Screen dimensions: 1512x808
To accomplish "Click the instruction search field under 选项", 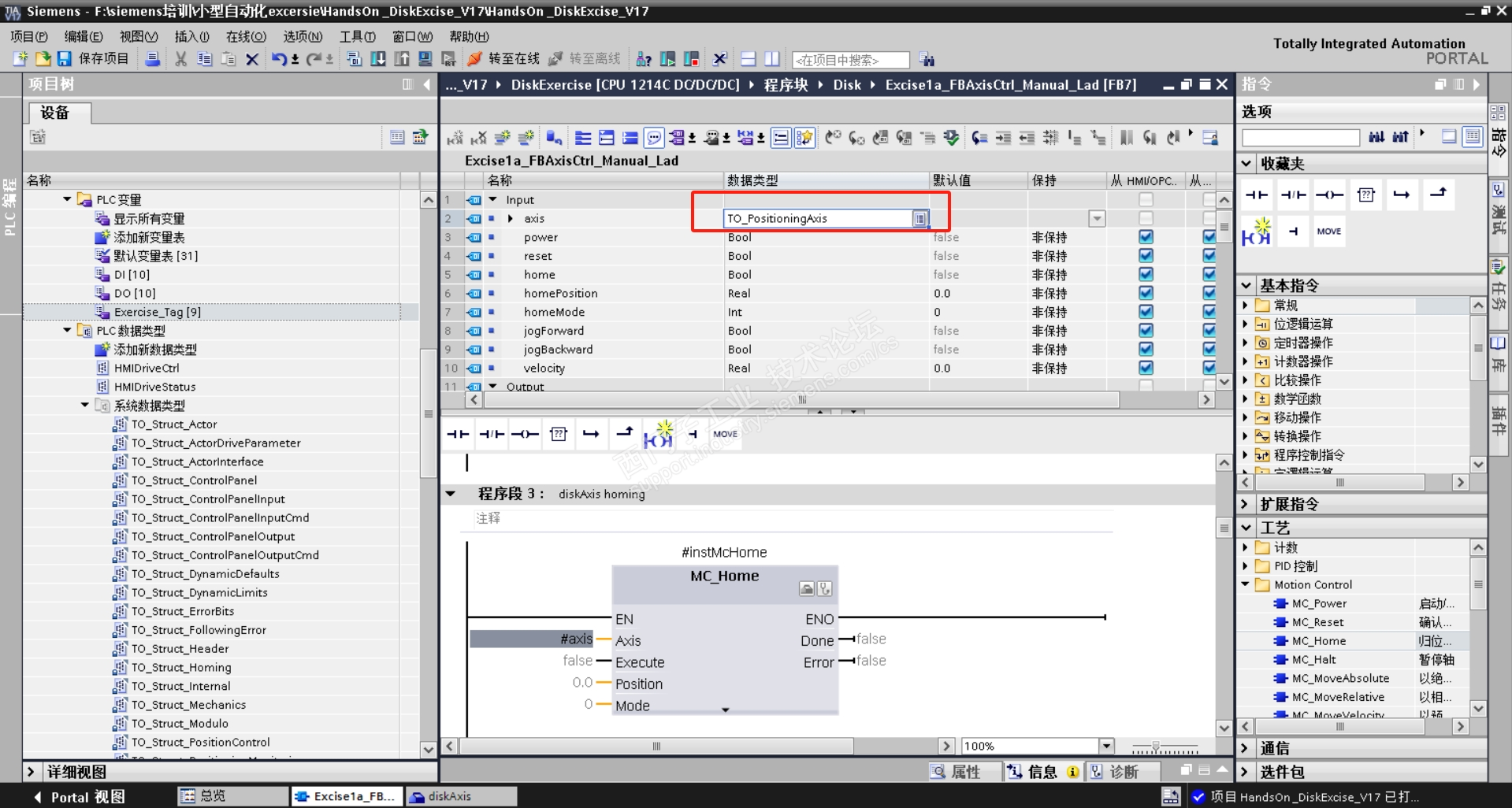I will tap(1301, 137).
